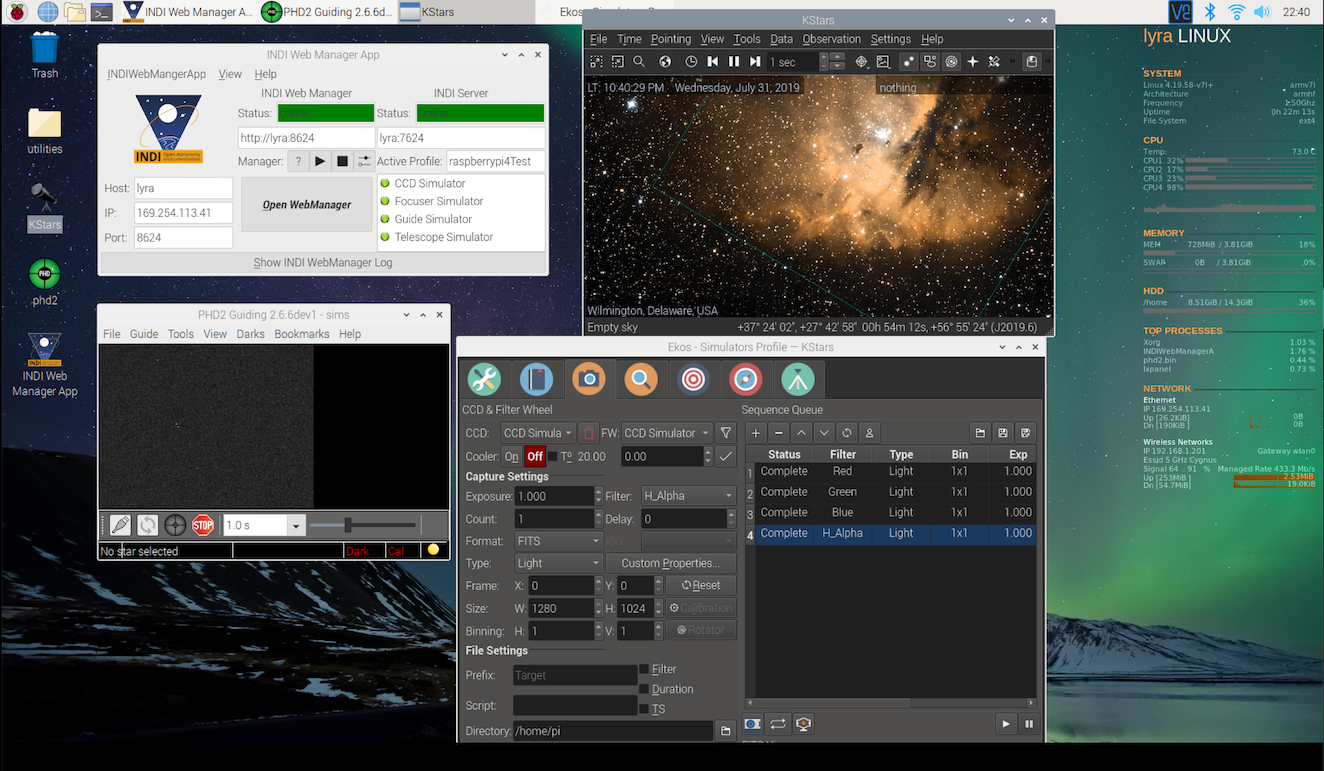Open PHD2 exposure time 1.0 s dropdown
The height and width of the screenshot is (771, 1324).
[x=263, y=525]
